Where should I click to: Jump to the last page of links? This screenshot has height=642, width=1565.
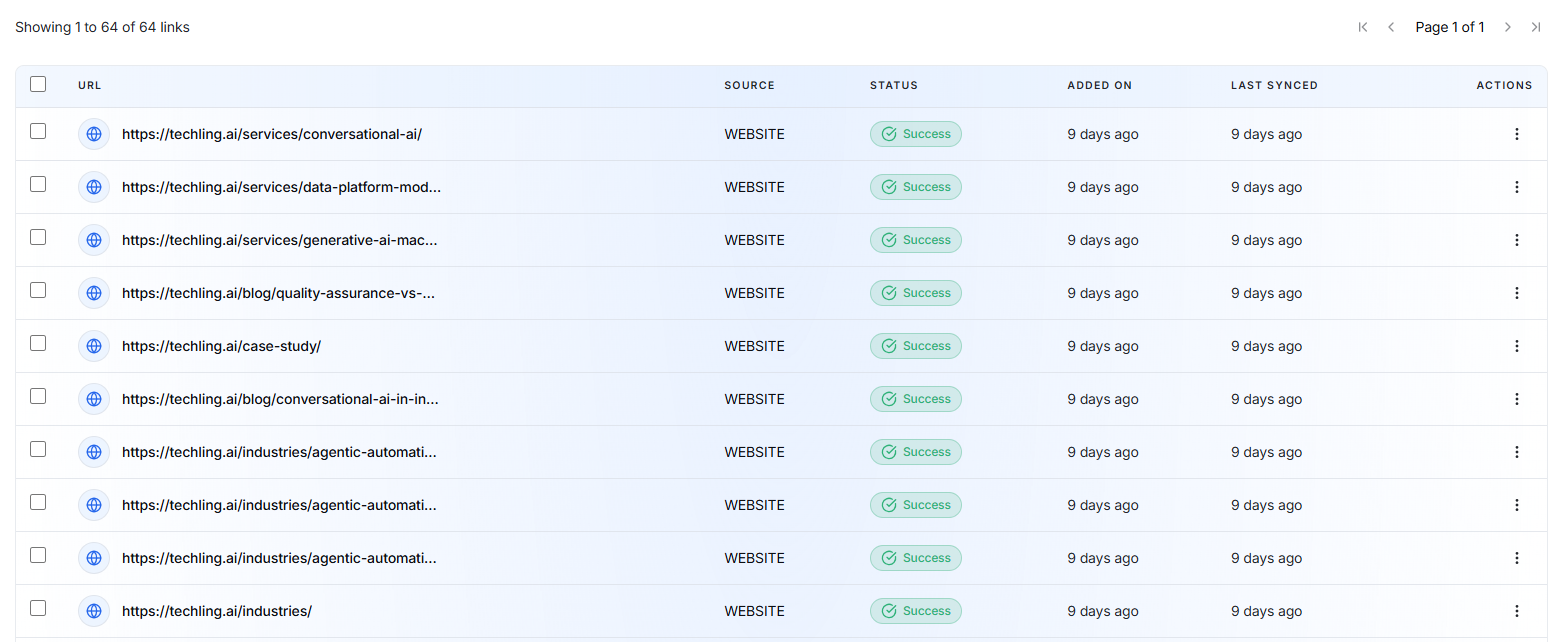pos(1536,27)
